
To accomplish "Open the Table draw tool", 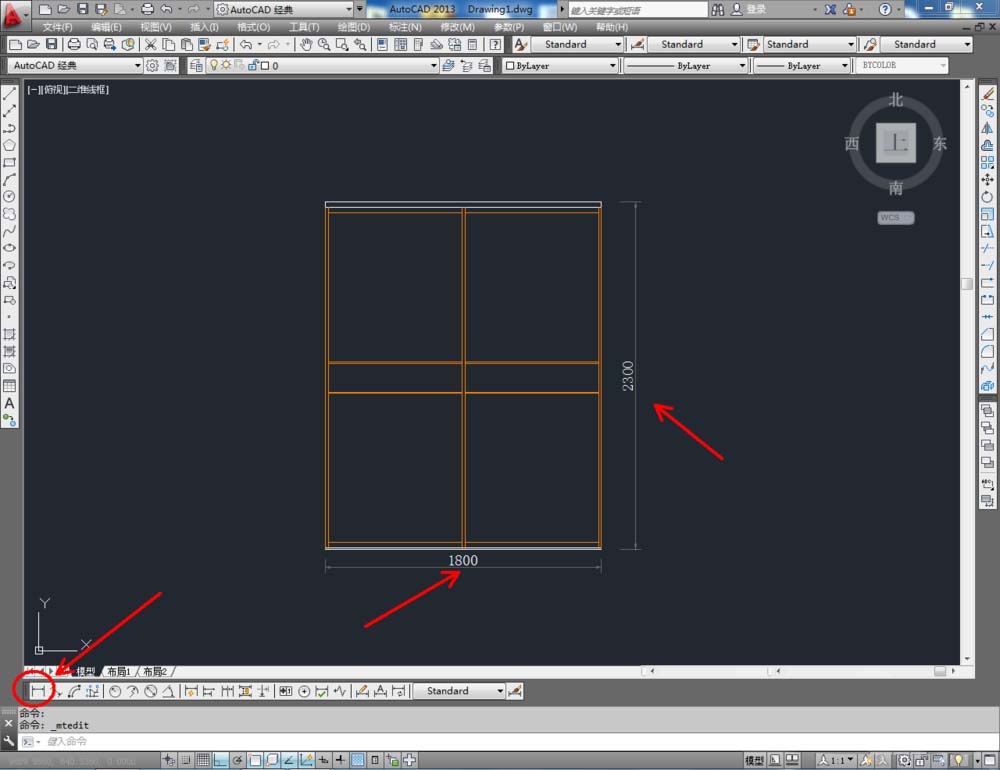I will (x=10, y=385).
